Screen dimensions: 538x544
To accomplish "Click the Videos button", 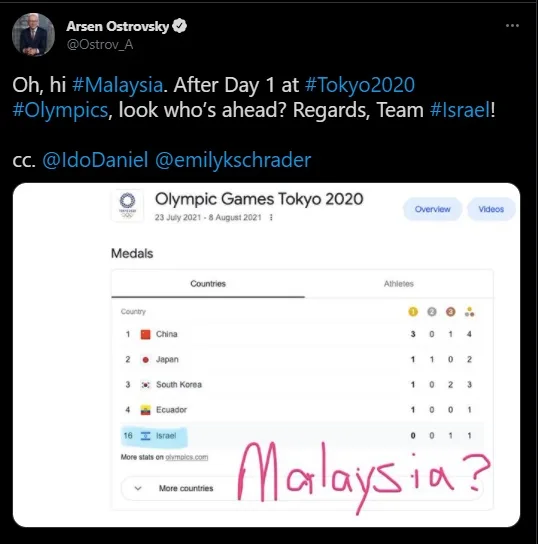I will coord(491,209).
